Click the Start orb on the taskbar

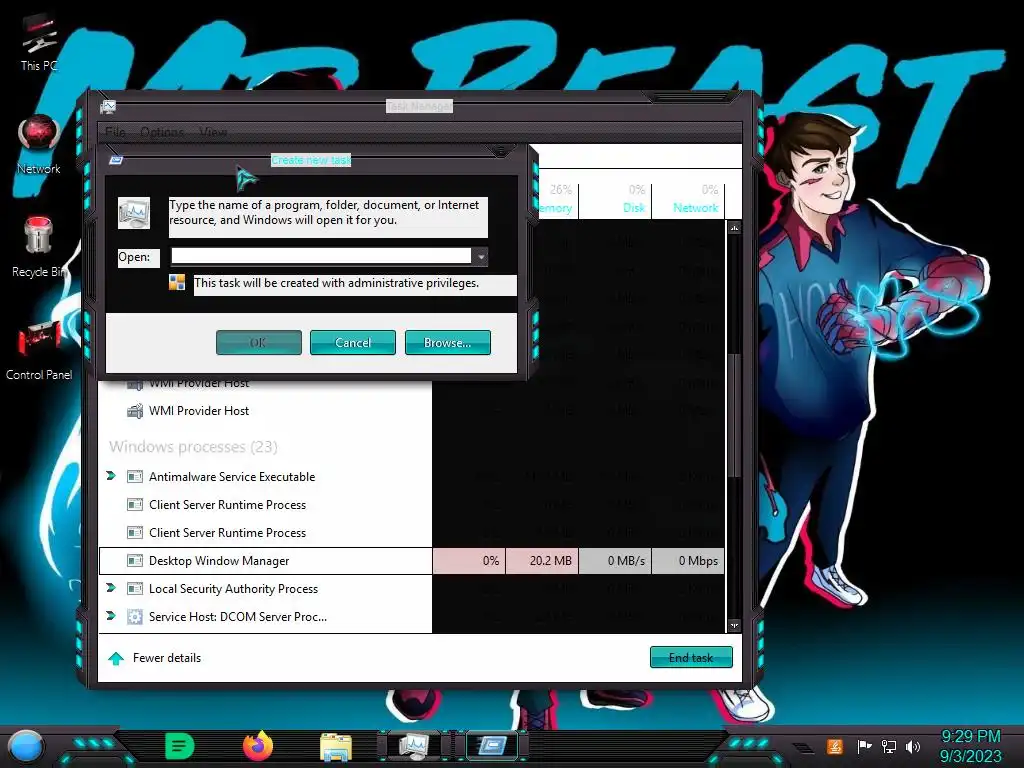click(x=26, y=746)
